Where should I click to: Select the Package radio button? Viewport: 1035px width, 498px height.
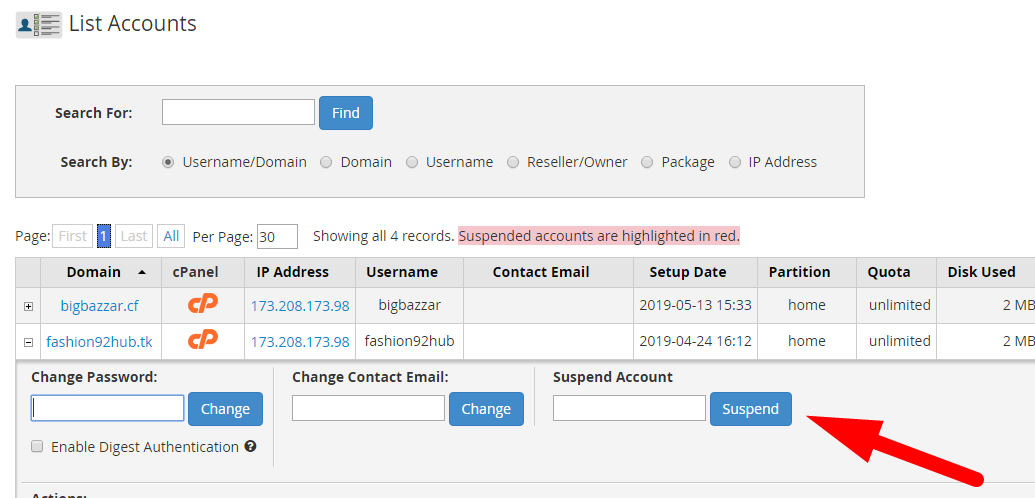(647, 162)
